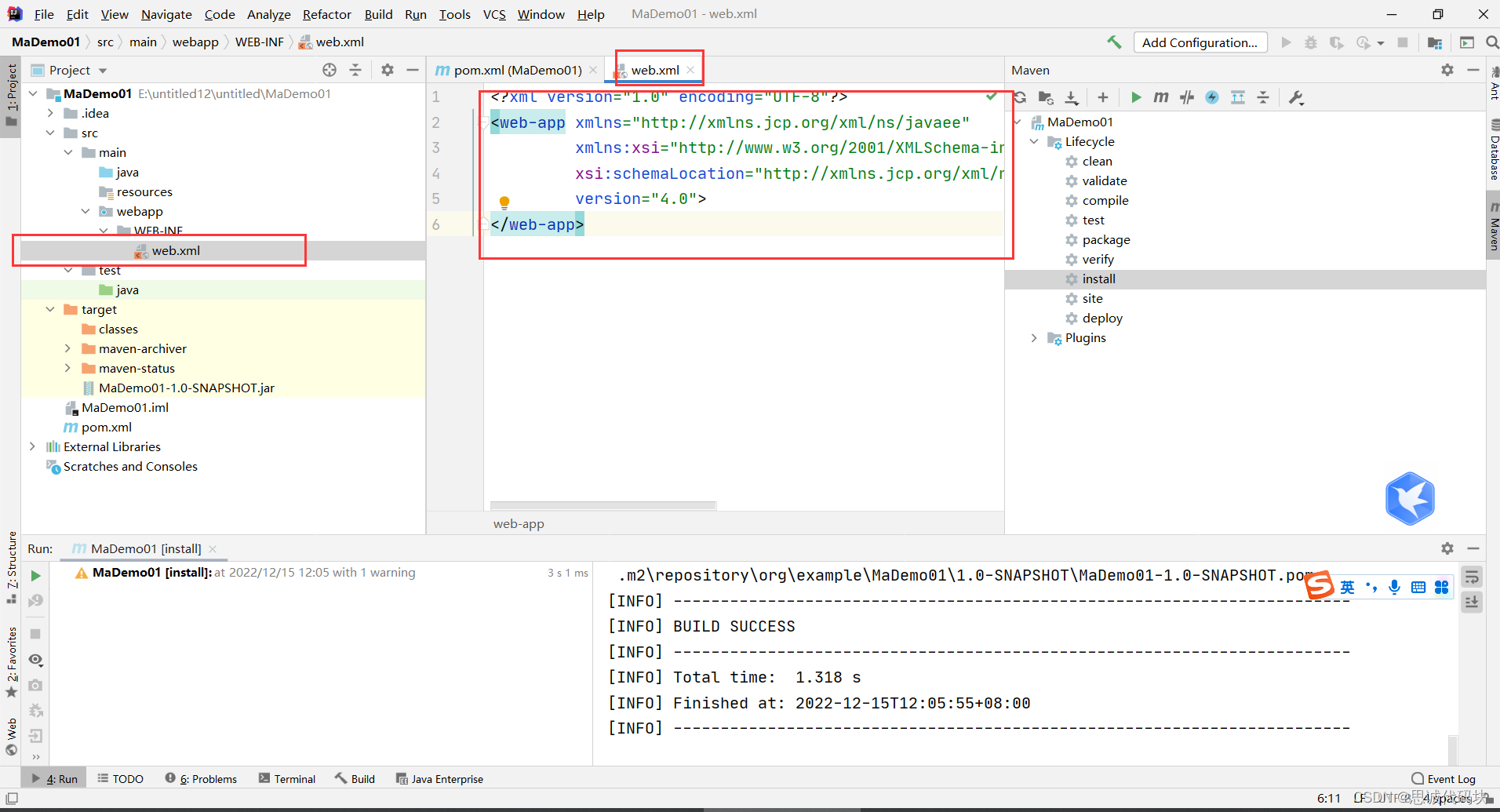The image size is (1500, 812).
Task: Expand the maven-archiver folder
Action: [67, 348]
